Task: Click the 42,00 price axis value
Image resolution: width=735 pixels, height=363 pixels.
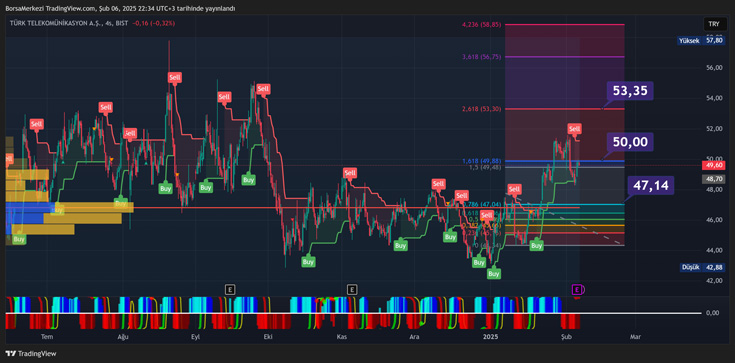Action: click(x=715, y=280)
